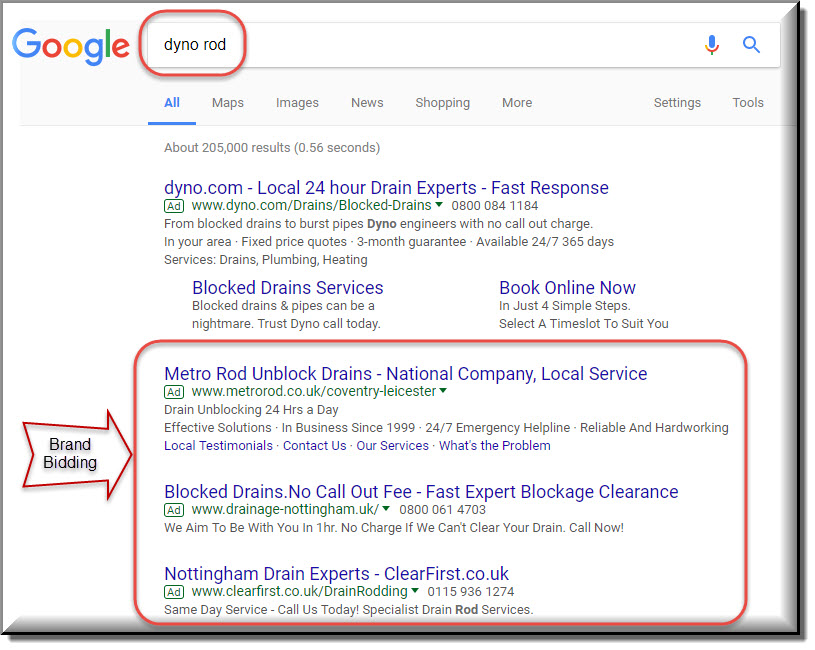Open the News tab

pyautogui.click(x=367, y=103)
